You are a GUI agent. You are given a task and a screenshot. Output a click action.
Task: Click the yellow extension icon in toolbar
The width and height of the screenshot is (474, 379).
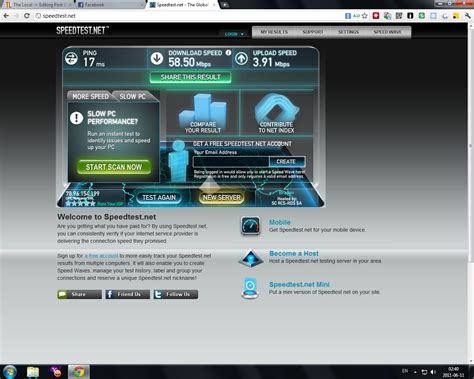pyautogui.click(x=456, y=16)
